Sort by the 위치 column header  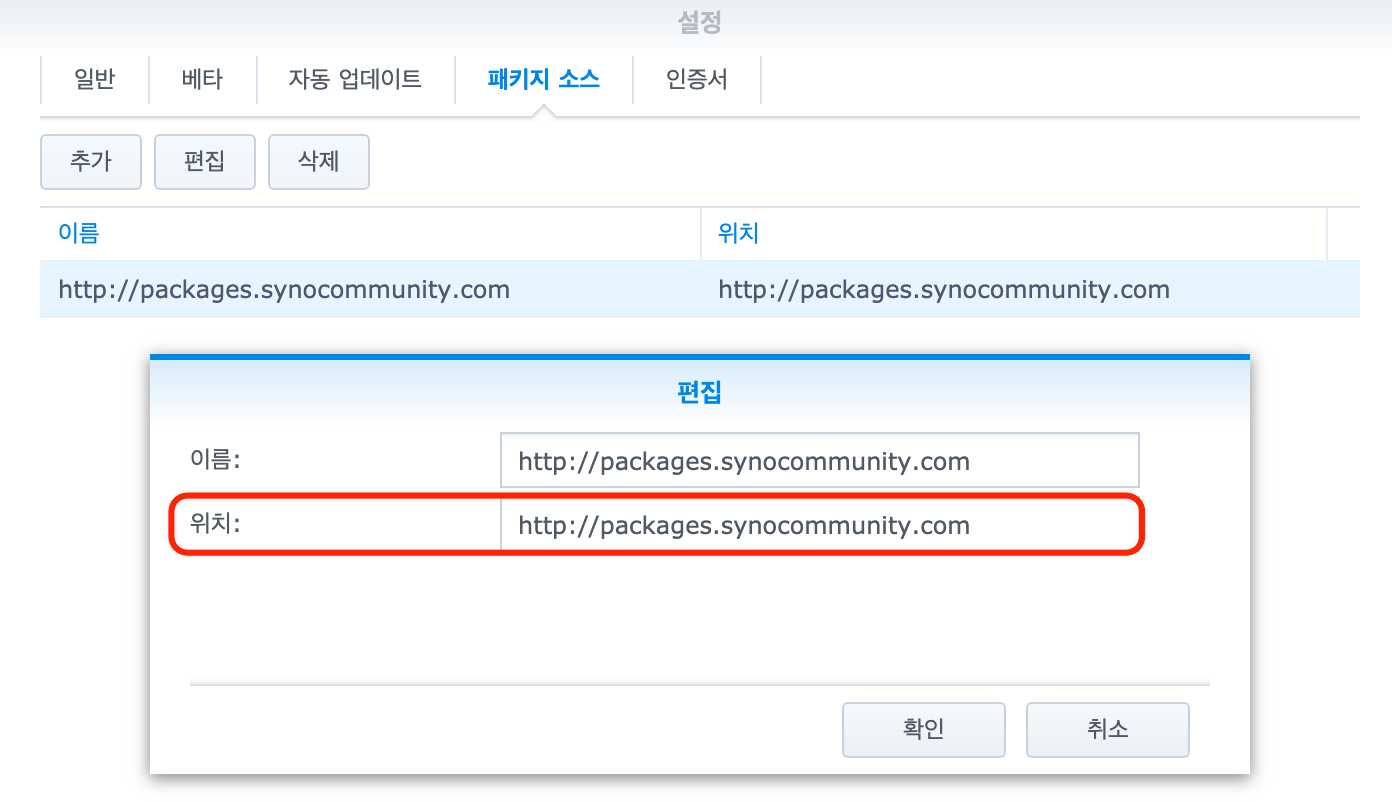(1014, 234)
